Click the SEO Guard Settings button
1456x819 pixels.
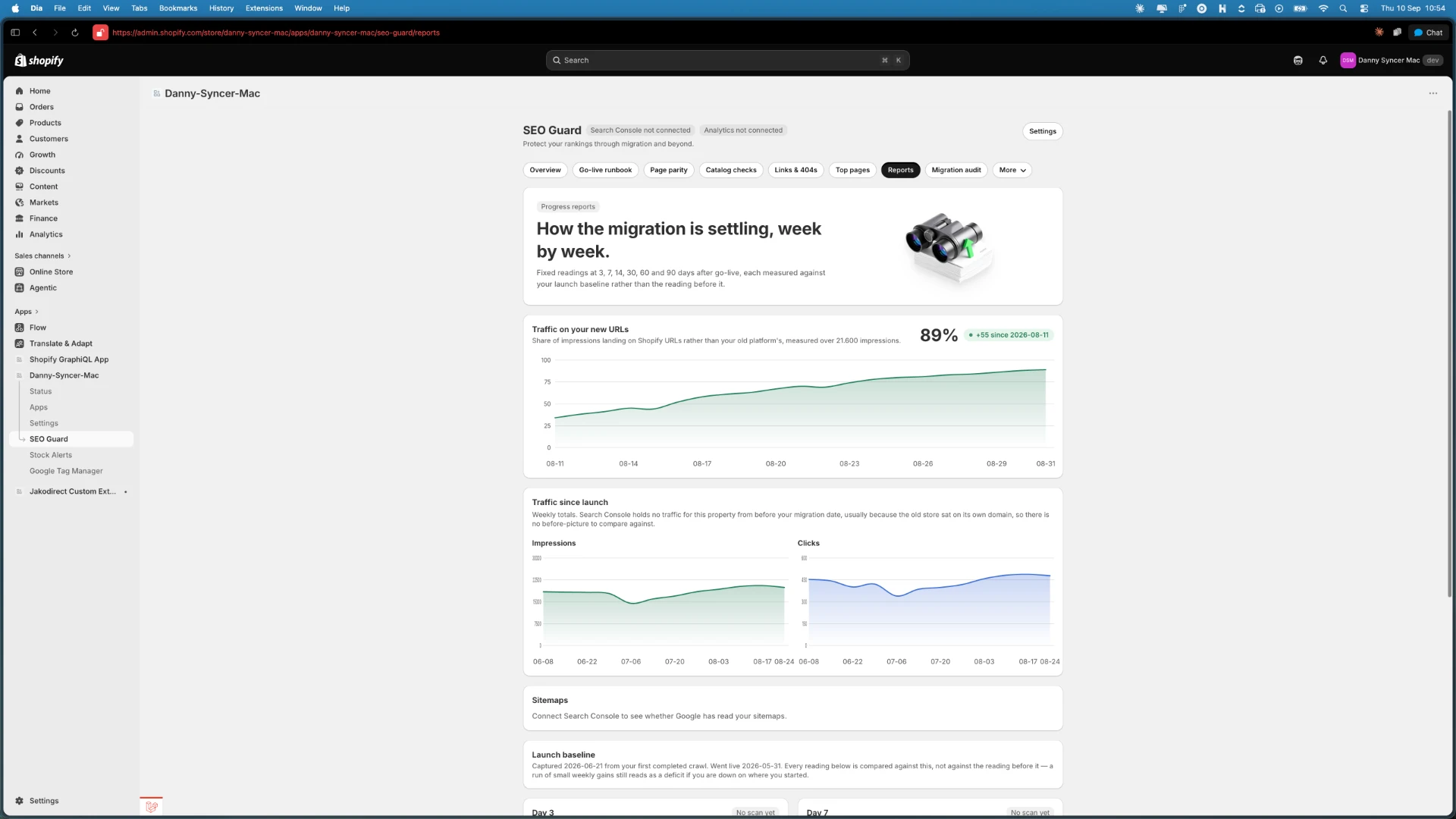click(1043, 131)
